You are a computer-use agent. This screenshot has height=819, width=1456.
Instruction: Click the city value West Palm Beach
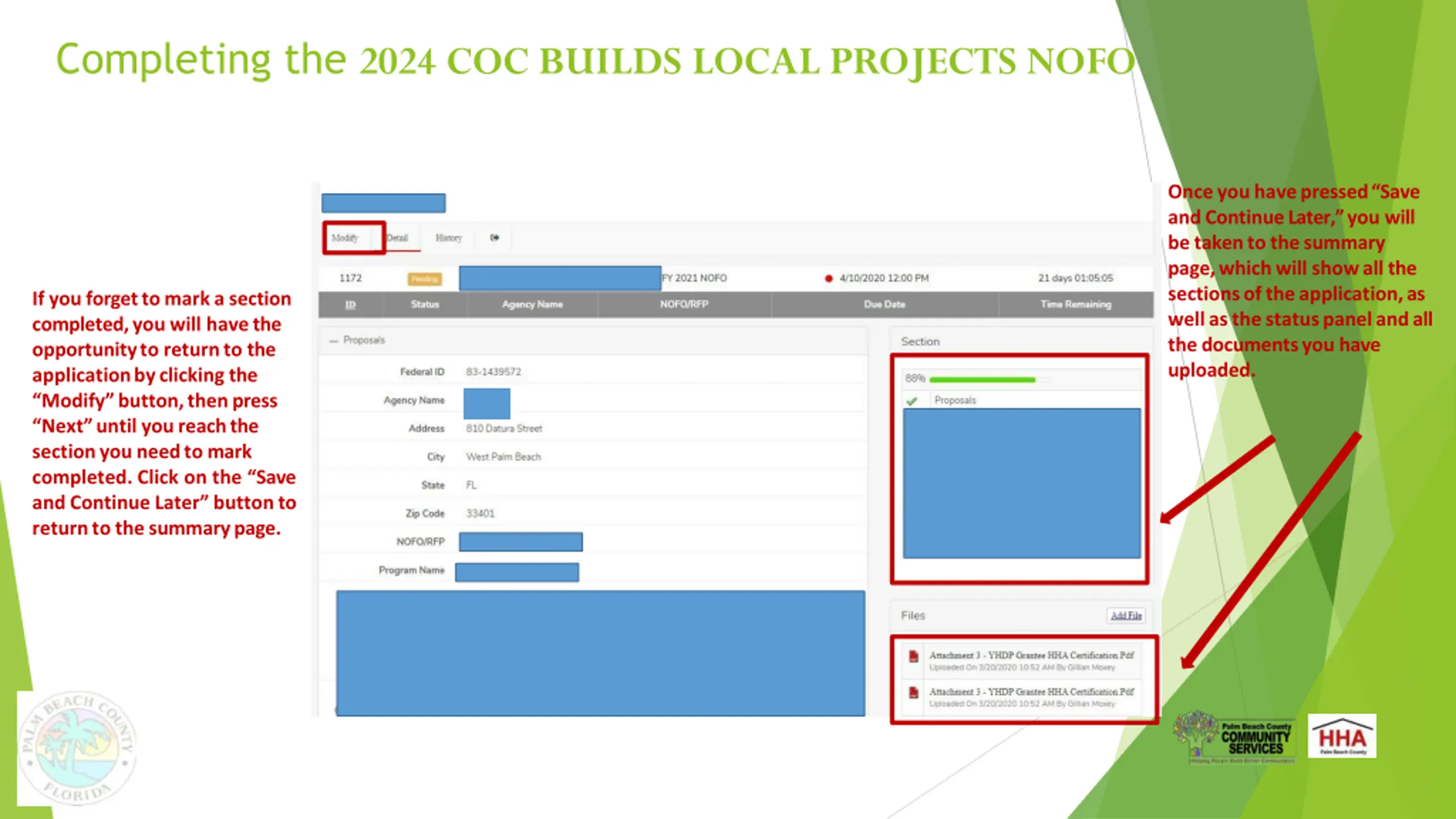tap(503, 457)
